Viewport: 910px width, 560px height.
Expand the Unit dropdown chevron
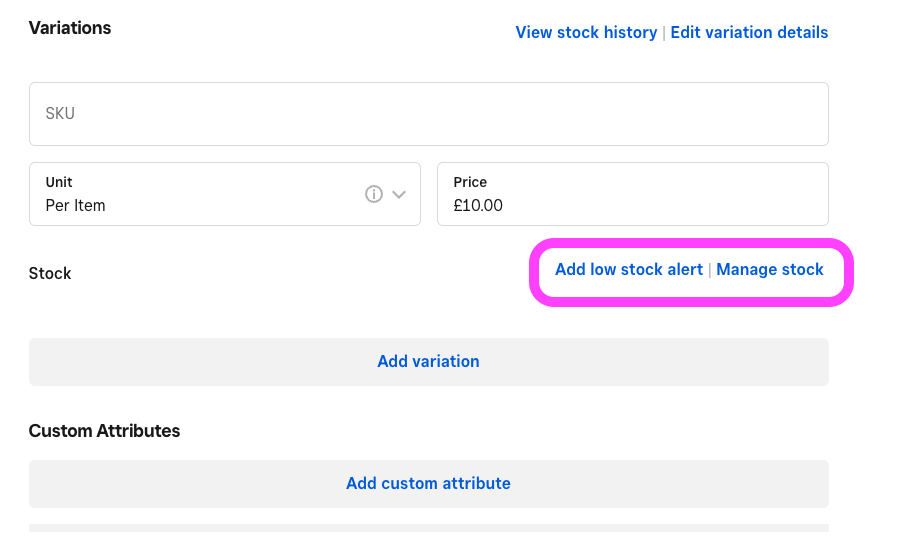point(399,194)
